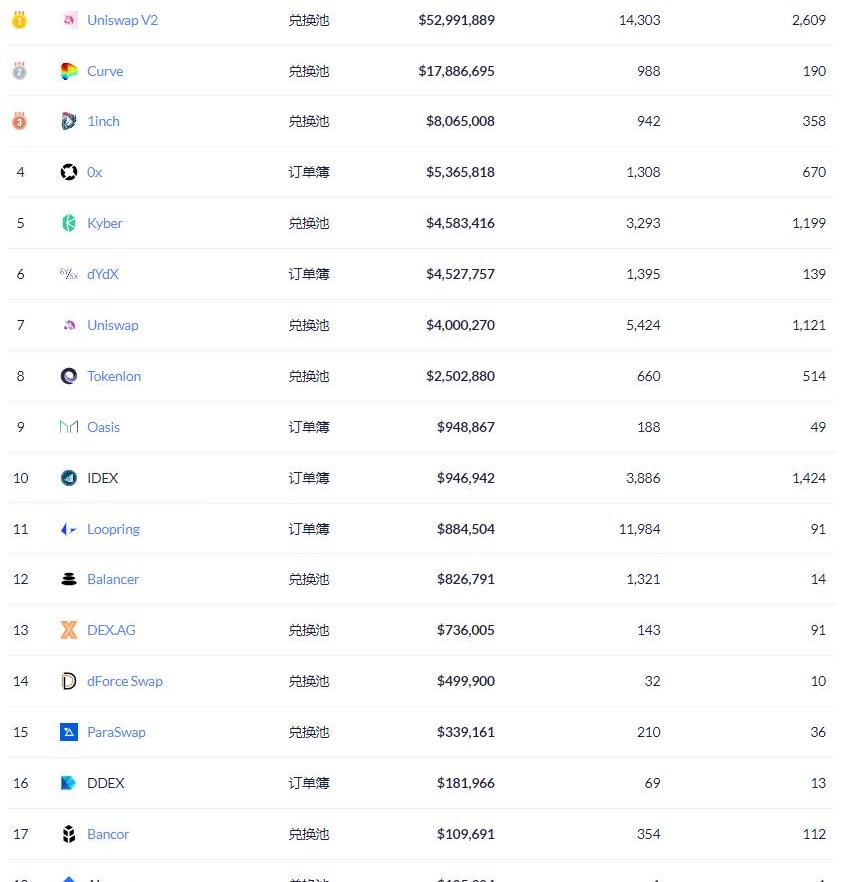Open the dForce Swap link

point(124,681)
